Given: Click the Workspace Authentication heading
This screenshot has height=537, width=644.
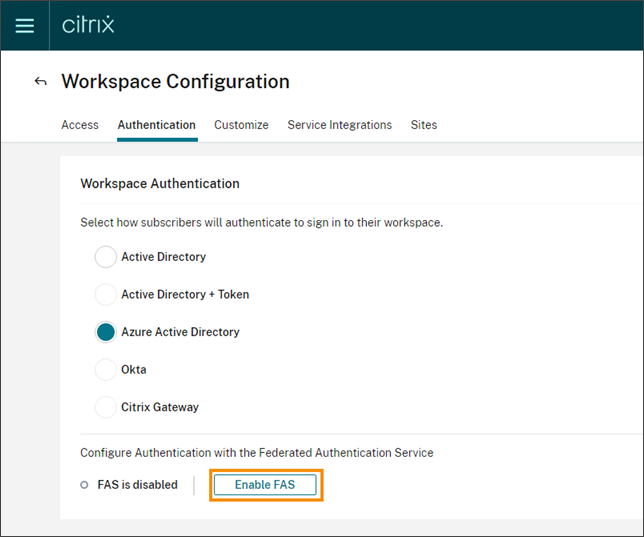Looking at the screenshot, I should click(160, 184).
